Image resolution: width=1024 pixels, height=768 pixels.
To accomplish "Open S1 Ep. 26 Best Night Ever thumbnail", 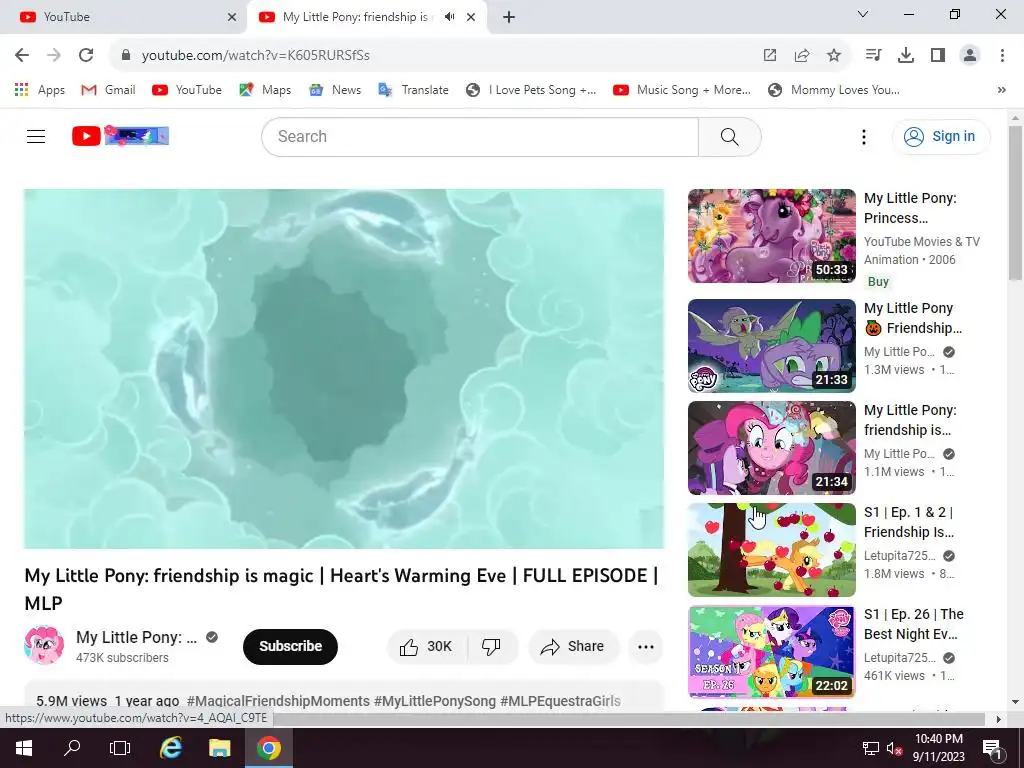I will (772, 652).
